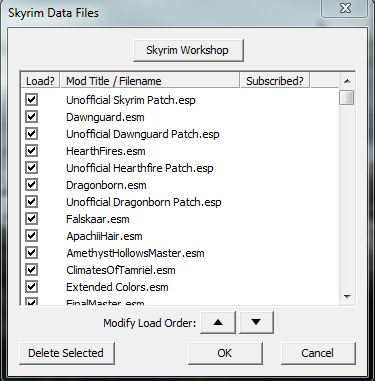This screenshot has height=381, width=375.
Task: Click the mod list scrollbar thumb
Action: point(347,98)
